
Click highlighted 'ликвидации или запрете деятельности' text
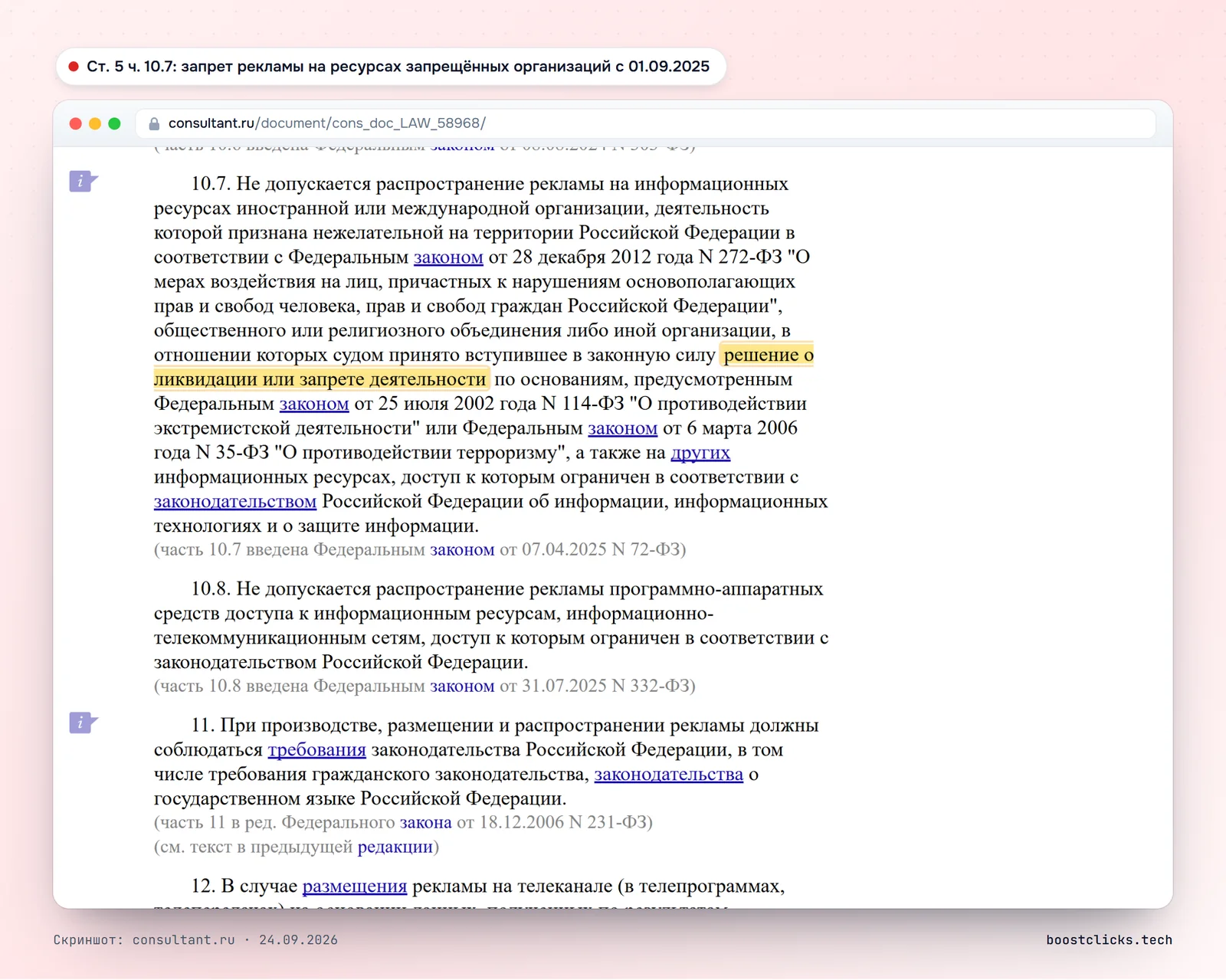(x=320, y=379)
